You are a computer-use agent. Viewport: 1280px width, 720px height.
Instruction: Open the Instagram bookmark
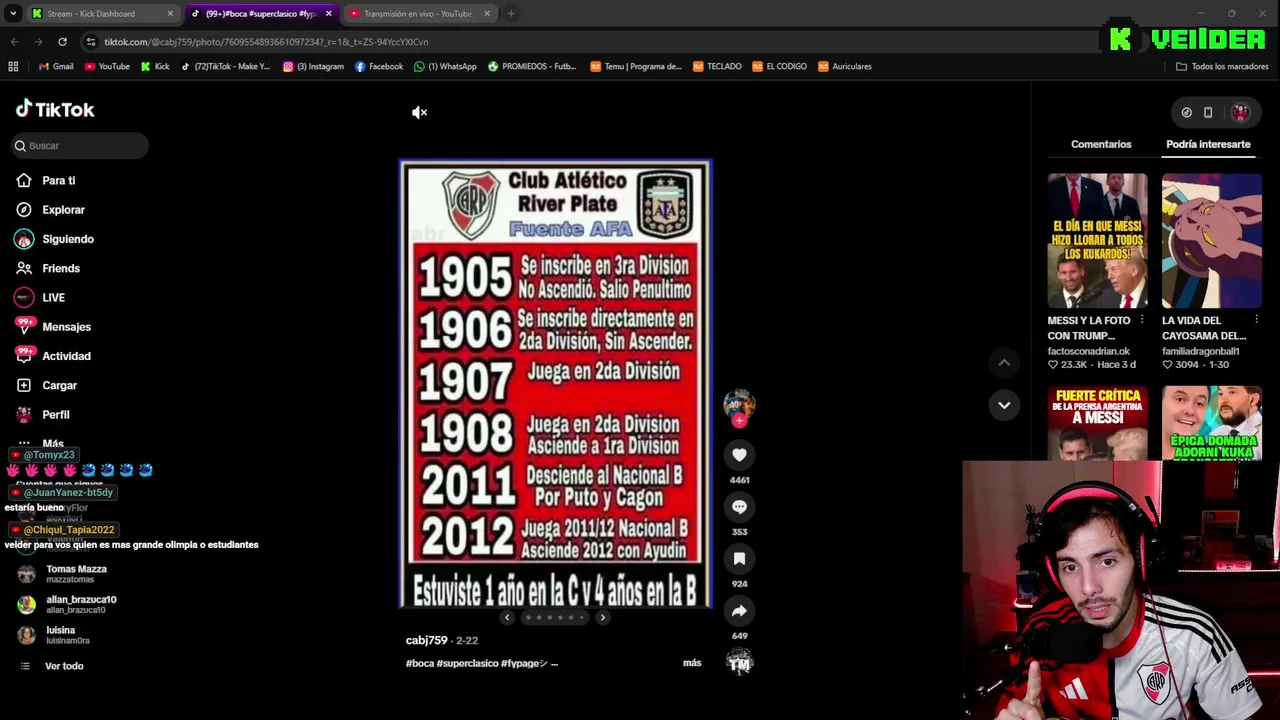(313, 67)
